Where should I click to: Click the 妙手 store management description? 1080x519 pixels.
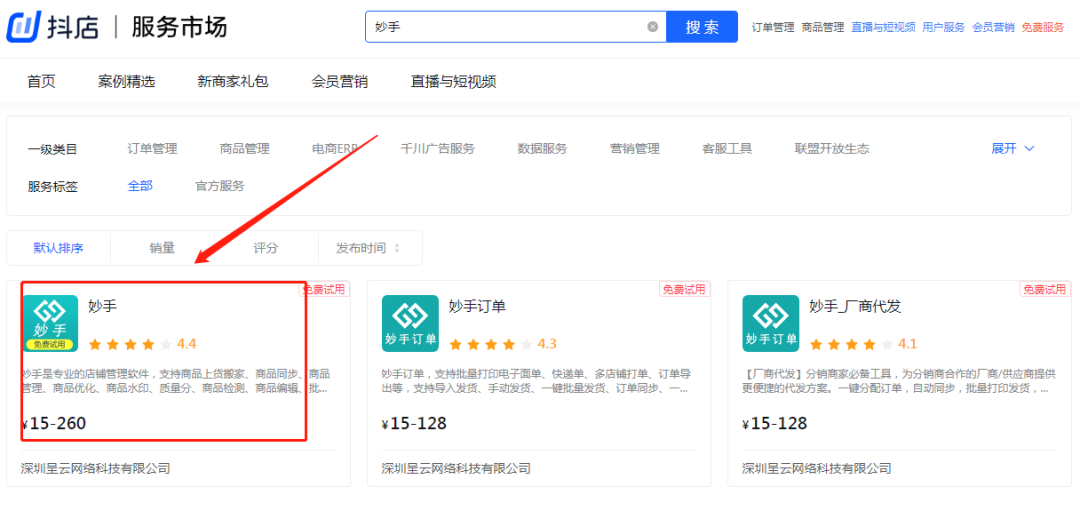point(176,381)
